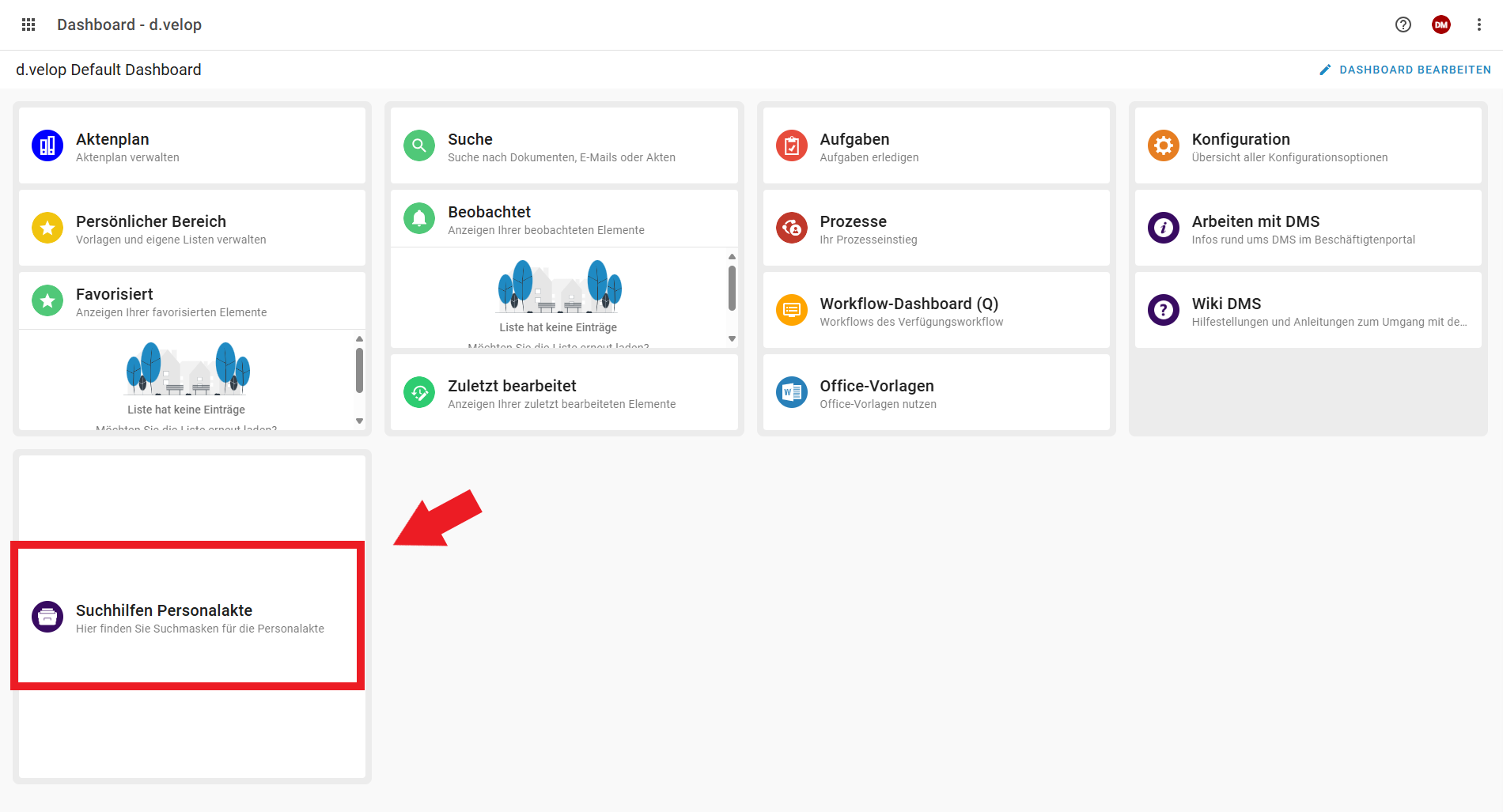The width and height of the screenshot is (1503, 812).
Task: Click Dashboard bearbeiten button
Action: tap(1405, 70)
